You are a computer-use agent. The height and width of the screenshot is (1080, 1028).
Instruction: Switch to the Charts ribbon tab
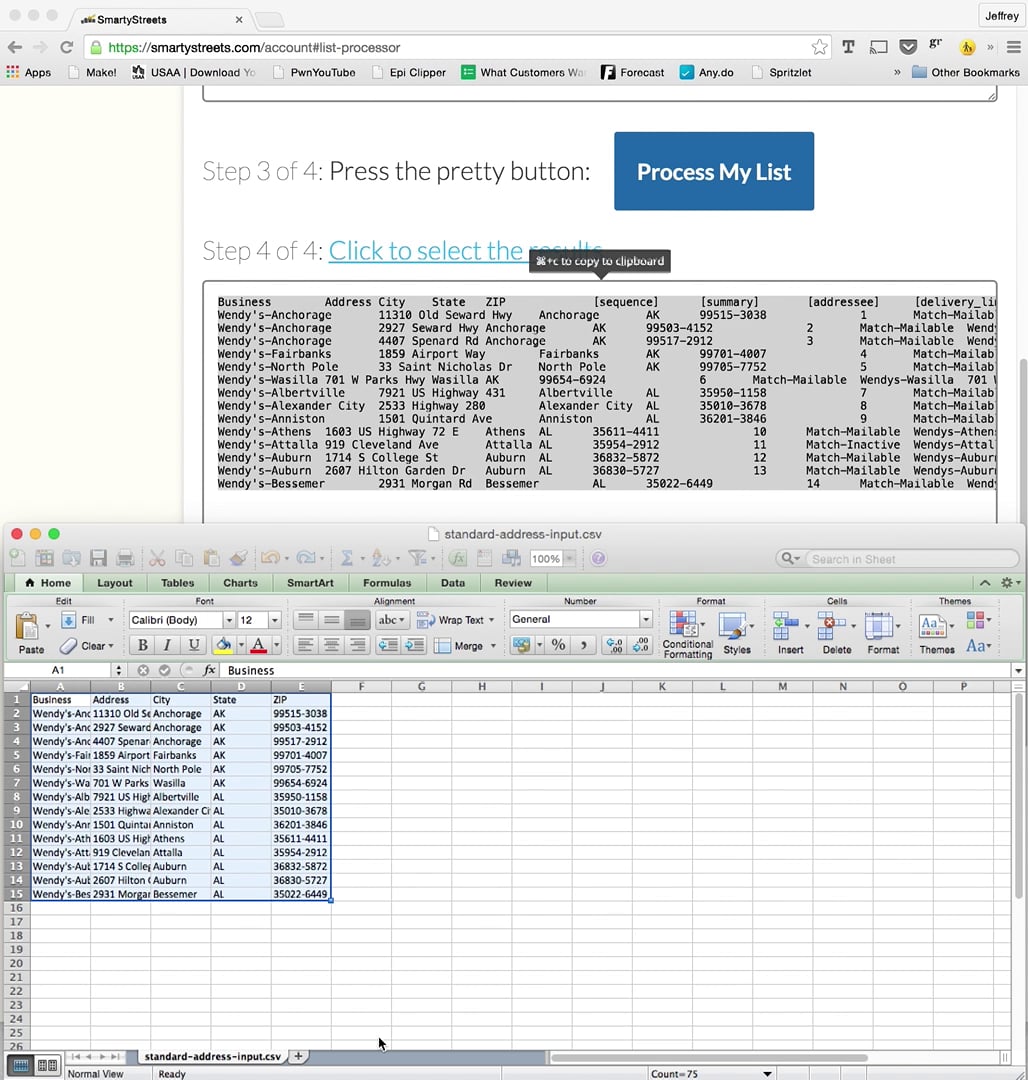coord(240,583)
